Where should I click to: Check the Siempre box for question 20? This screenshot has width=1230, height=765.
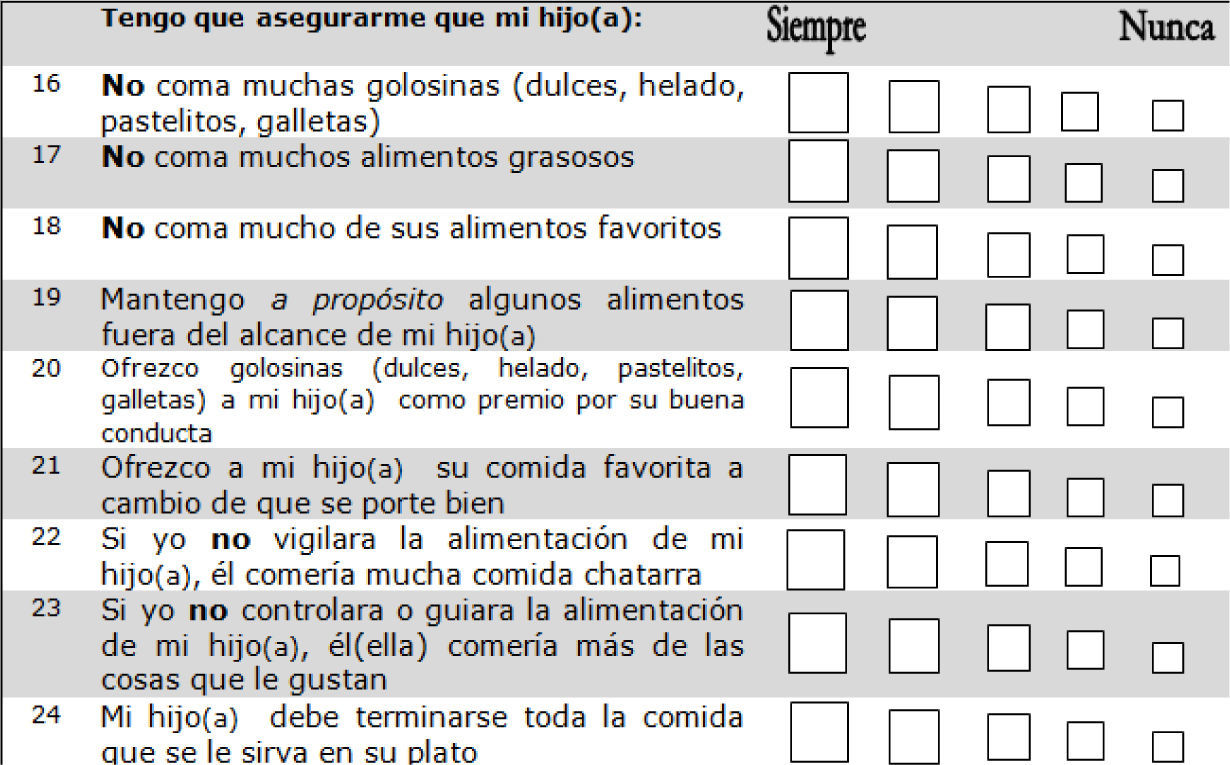tap(818, 398)
